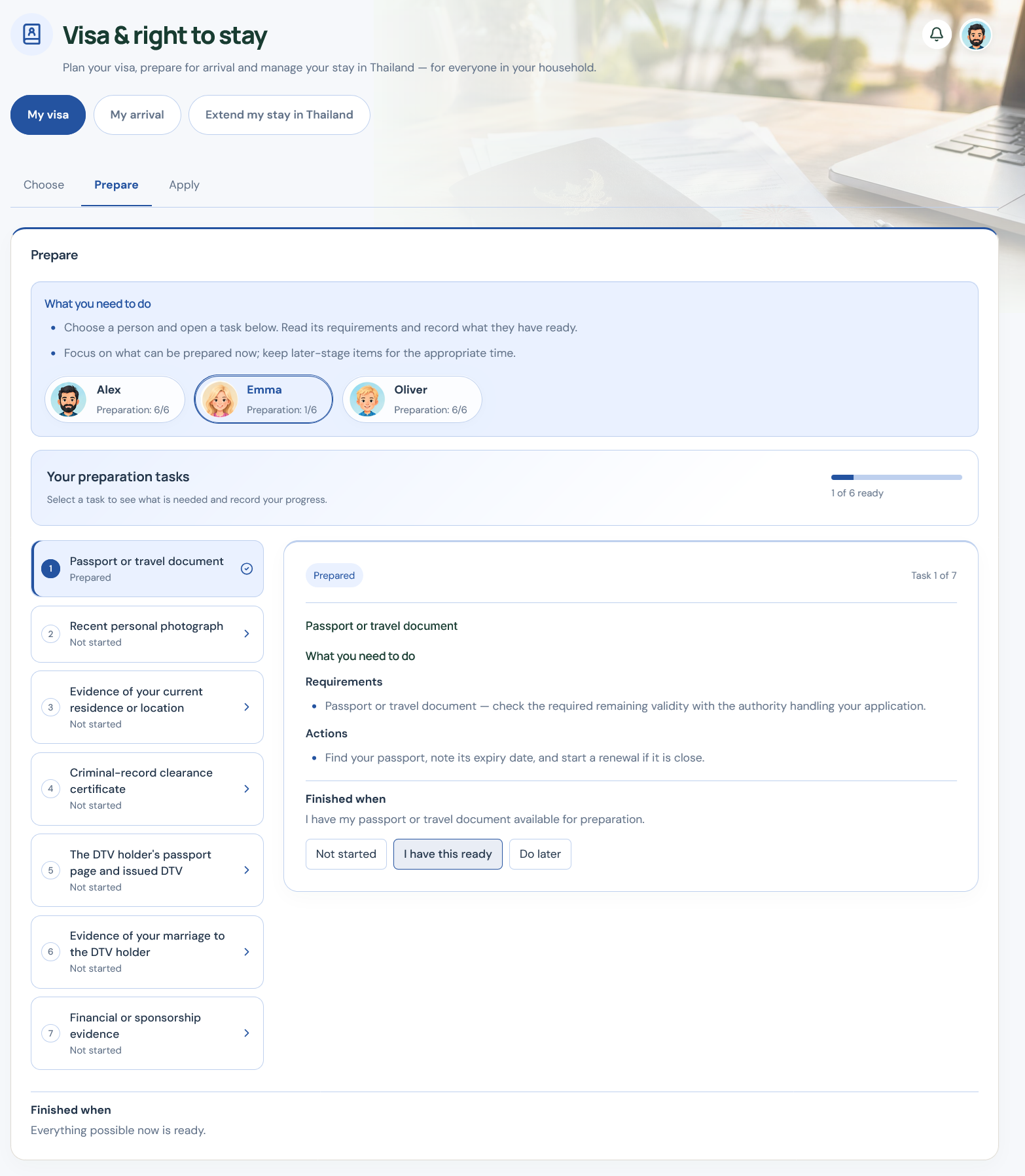The width and height of the screenshot is (1025, 1176).
Task: Expand Recent personal photograph chevron
Action: 247,634
